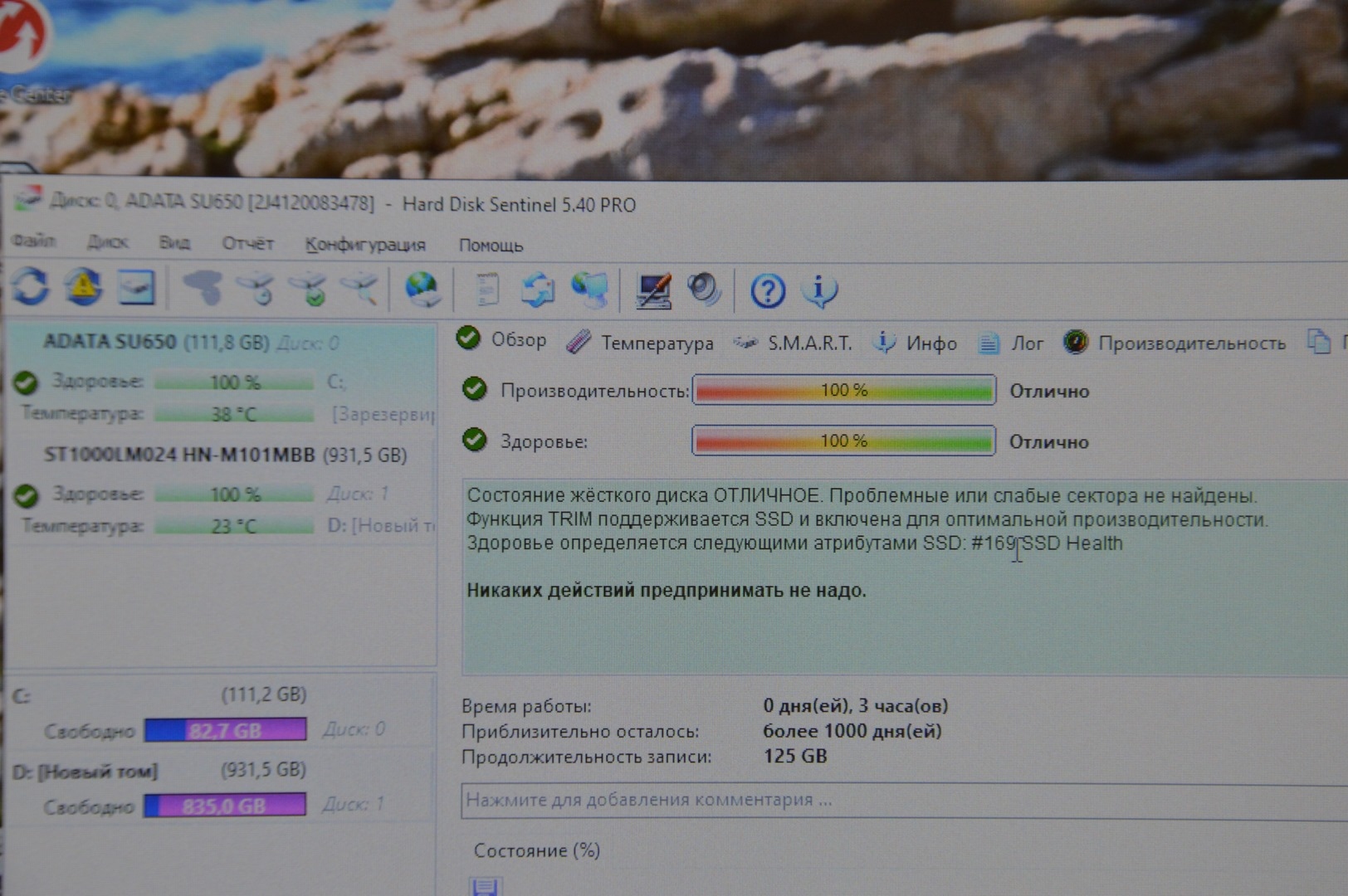Screen dimensions: 1348x896
Task: Click the D: drive free space bar
Action: [225, 806]
